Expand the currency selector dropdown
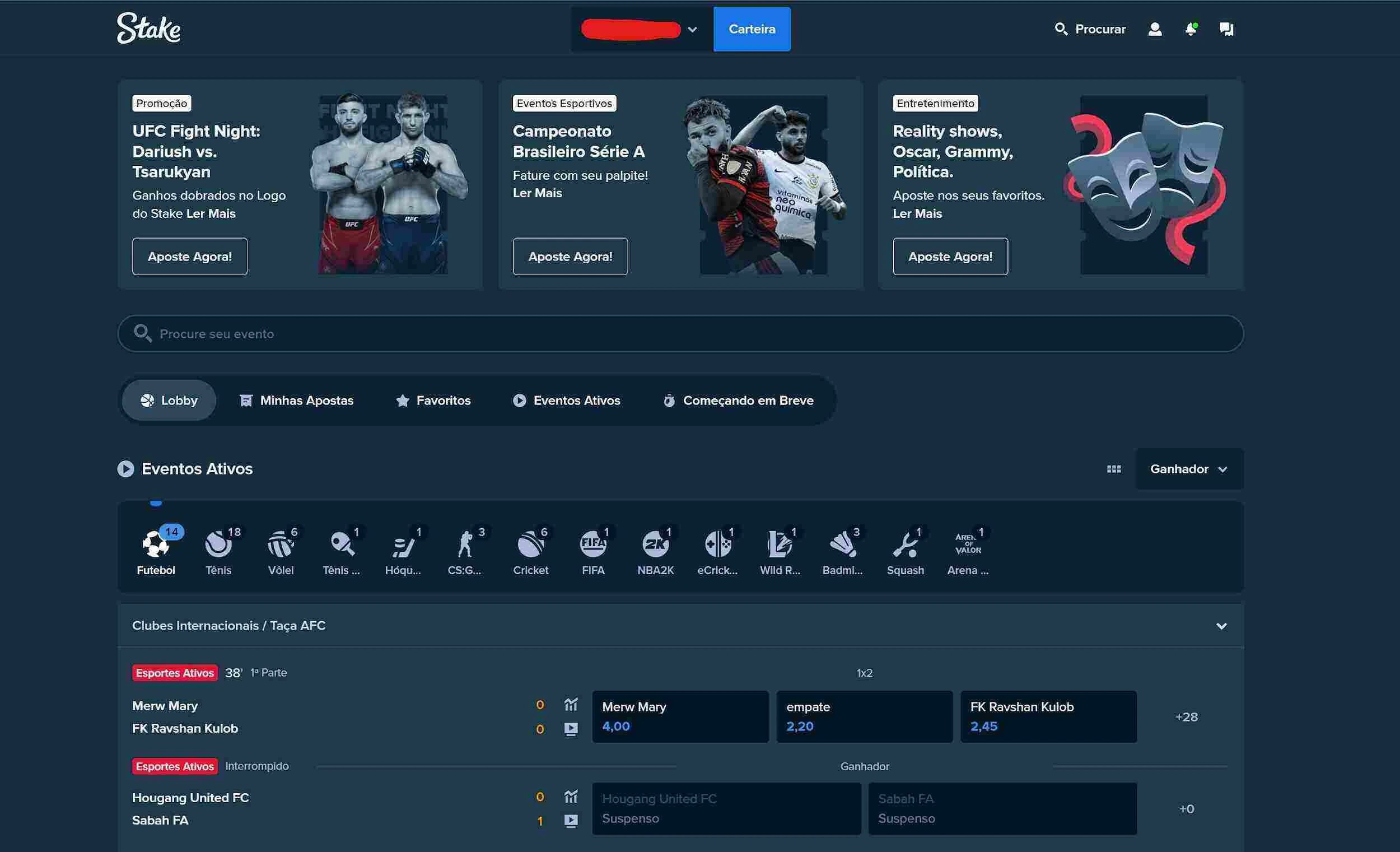 (693, 28)
